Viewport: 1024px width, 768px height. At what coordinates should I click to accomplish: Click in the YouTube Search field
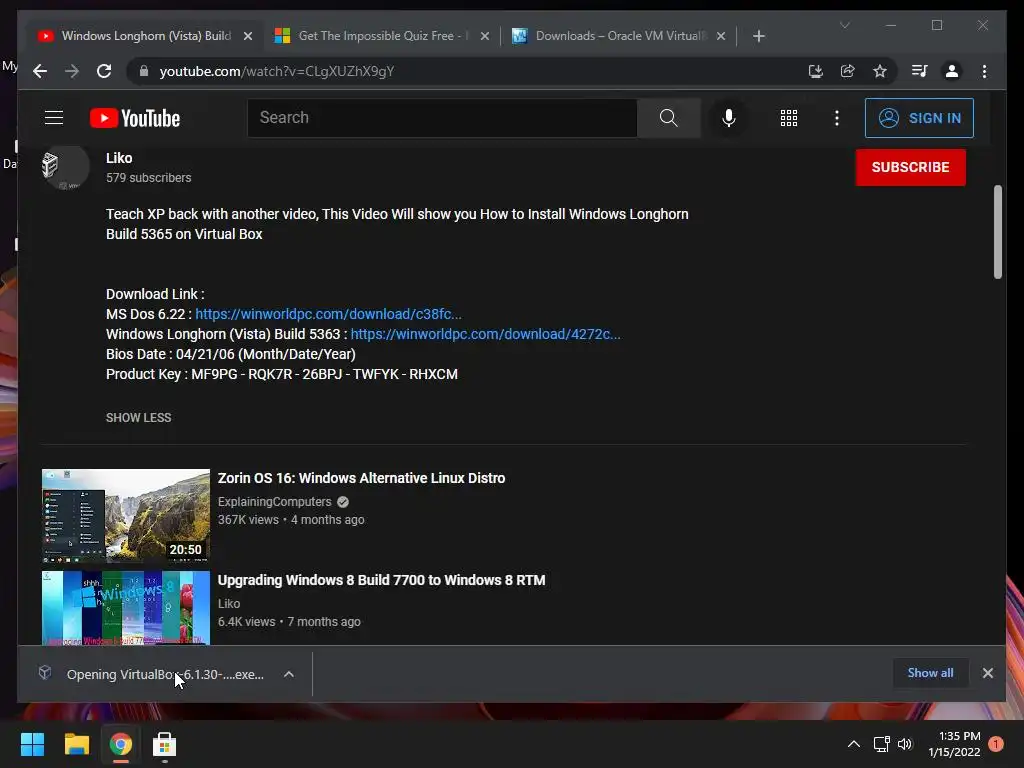click(x=442, y=118)
